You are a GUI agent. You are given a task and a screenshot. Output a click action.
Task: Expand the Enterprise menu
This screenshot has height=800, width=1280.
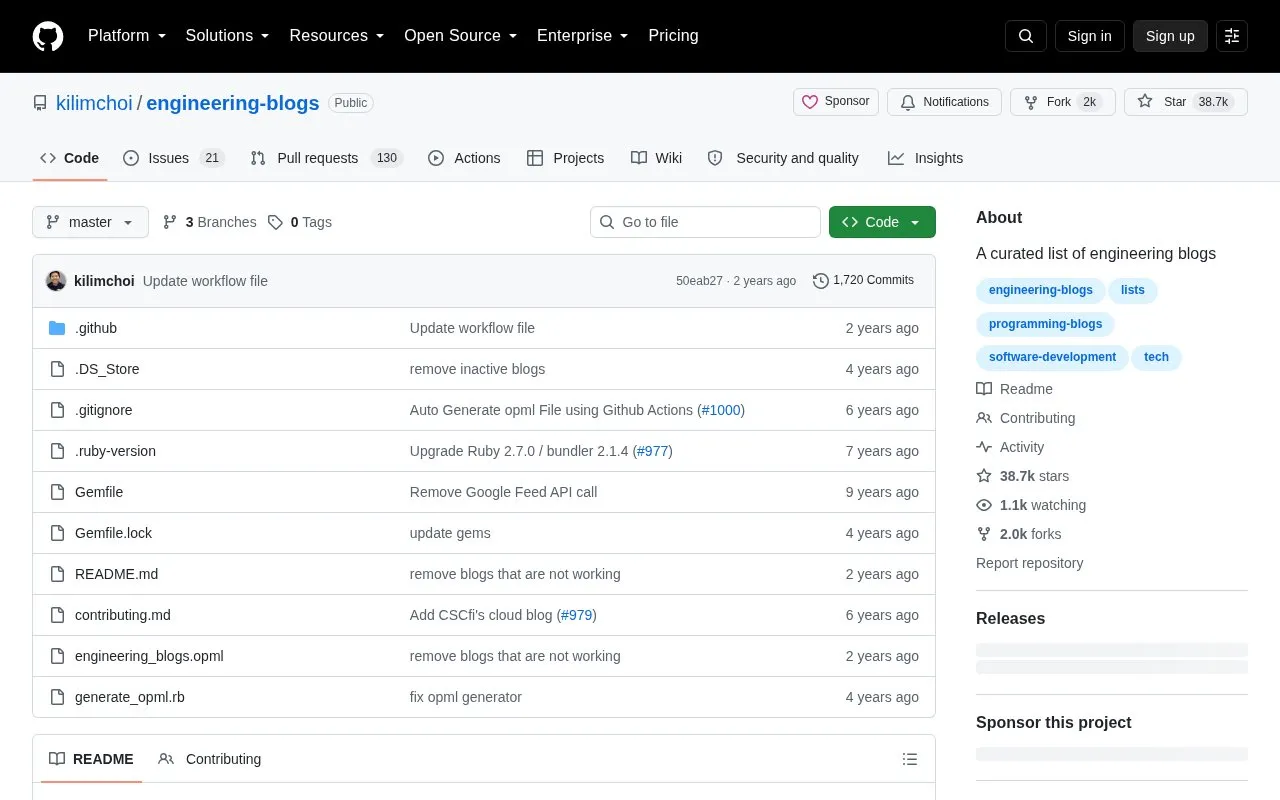(583, 36)
